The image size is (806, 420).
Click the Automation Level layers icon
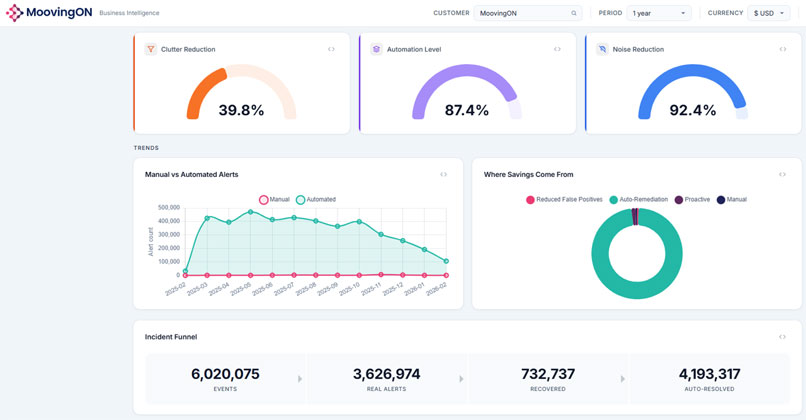click(x=376, y=49)
